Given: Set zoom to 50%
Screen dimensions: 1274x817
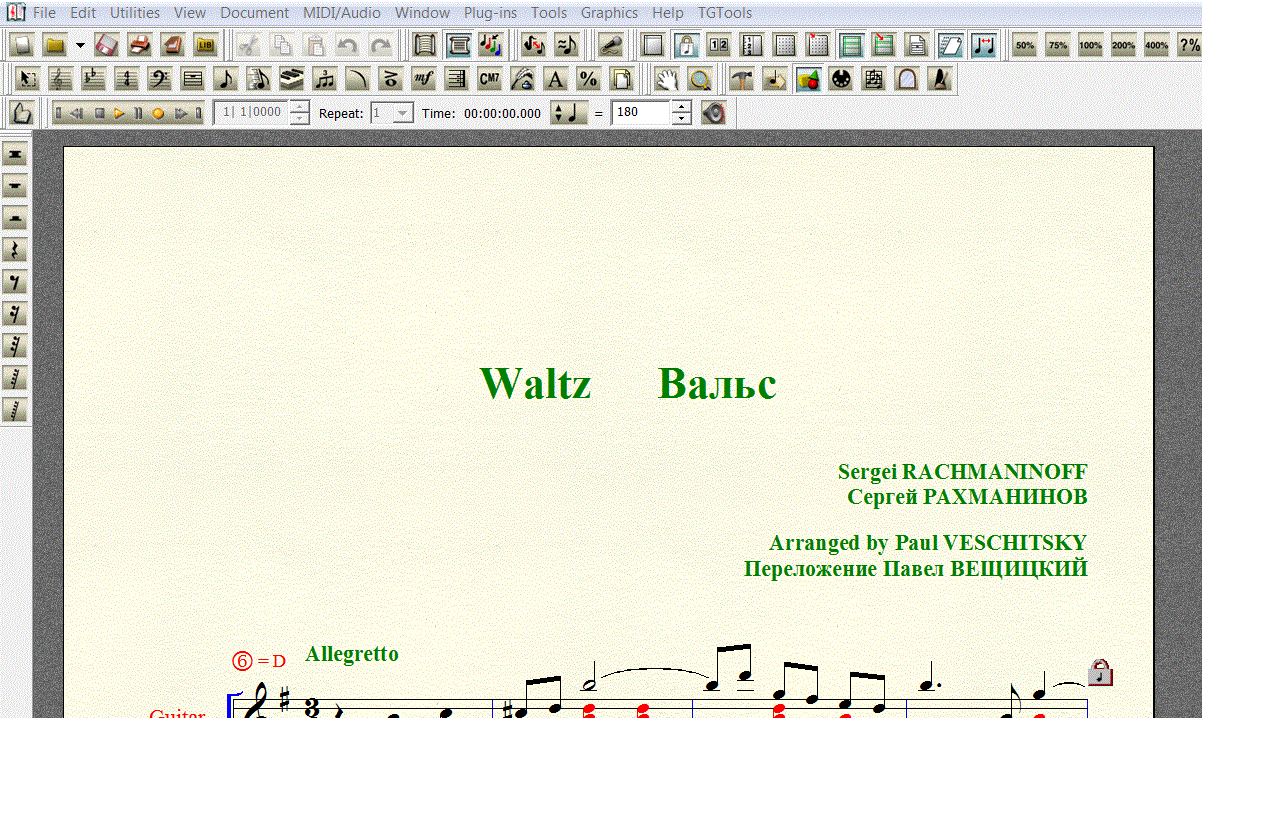Looking at the screenshot, I should coord(1025,45).
